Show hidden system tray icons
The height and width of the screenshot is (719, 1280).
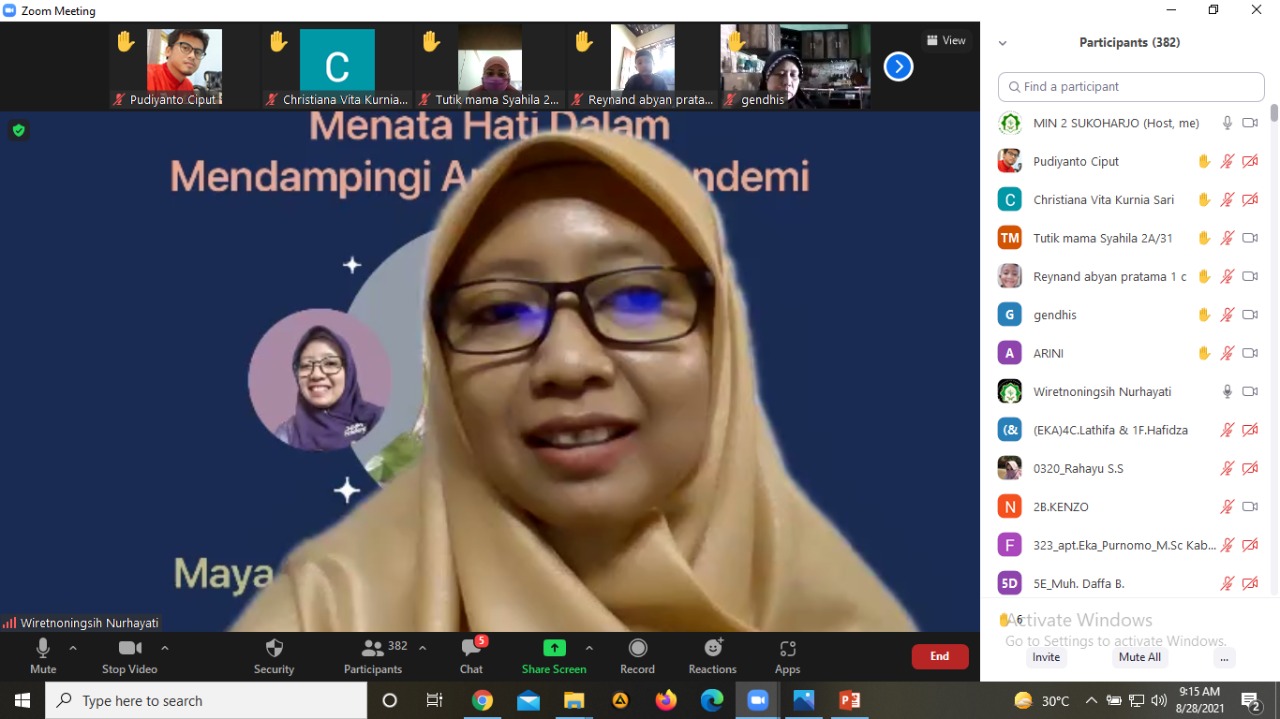click(x=1091, y=700)
